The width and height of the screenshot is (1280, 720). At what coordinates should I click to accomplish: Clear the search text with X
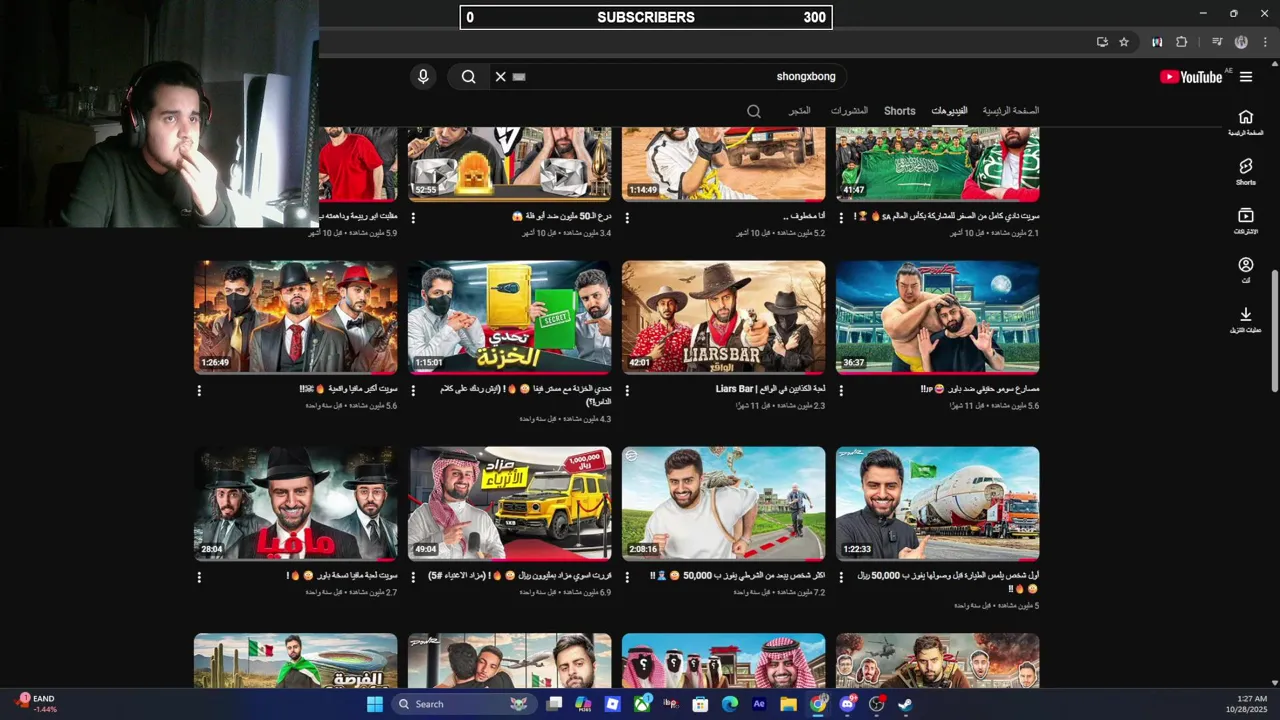click(501, 77)
